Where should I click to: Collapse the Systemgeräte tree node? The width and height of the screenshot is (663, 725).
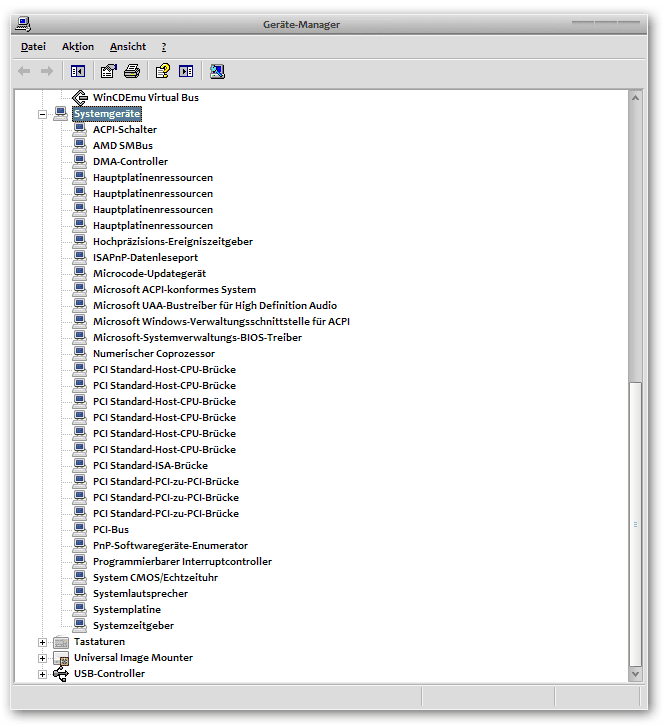tap(42, 114)
